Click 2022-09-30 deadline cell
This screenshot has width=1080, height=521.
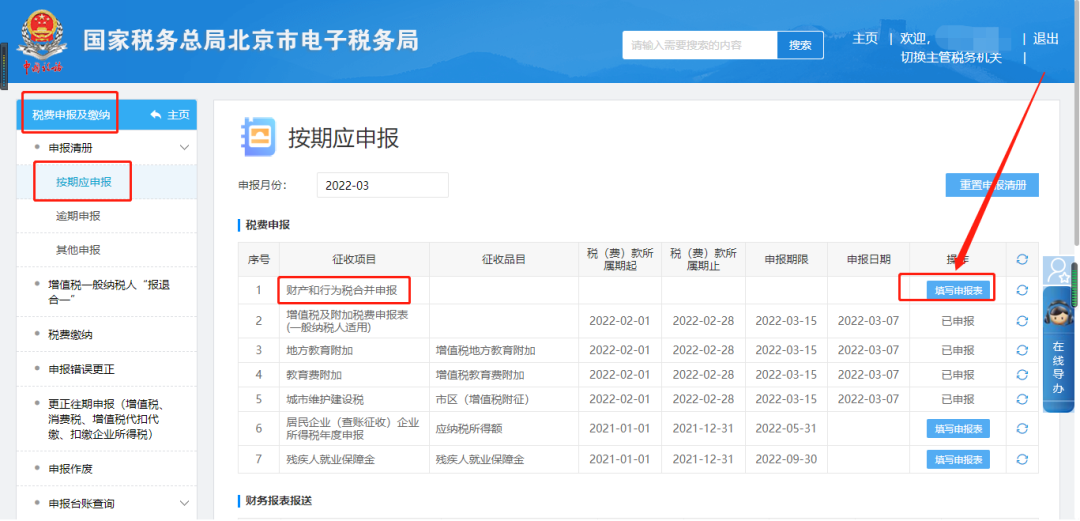(786, 459)
